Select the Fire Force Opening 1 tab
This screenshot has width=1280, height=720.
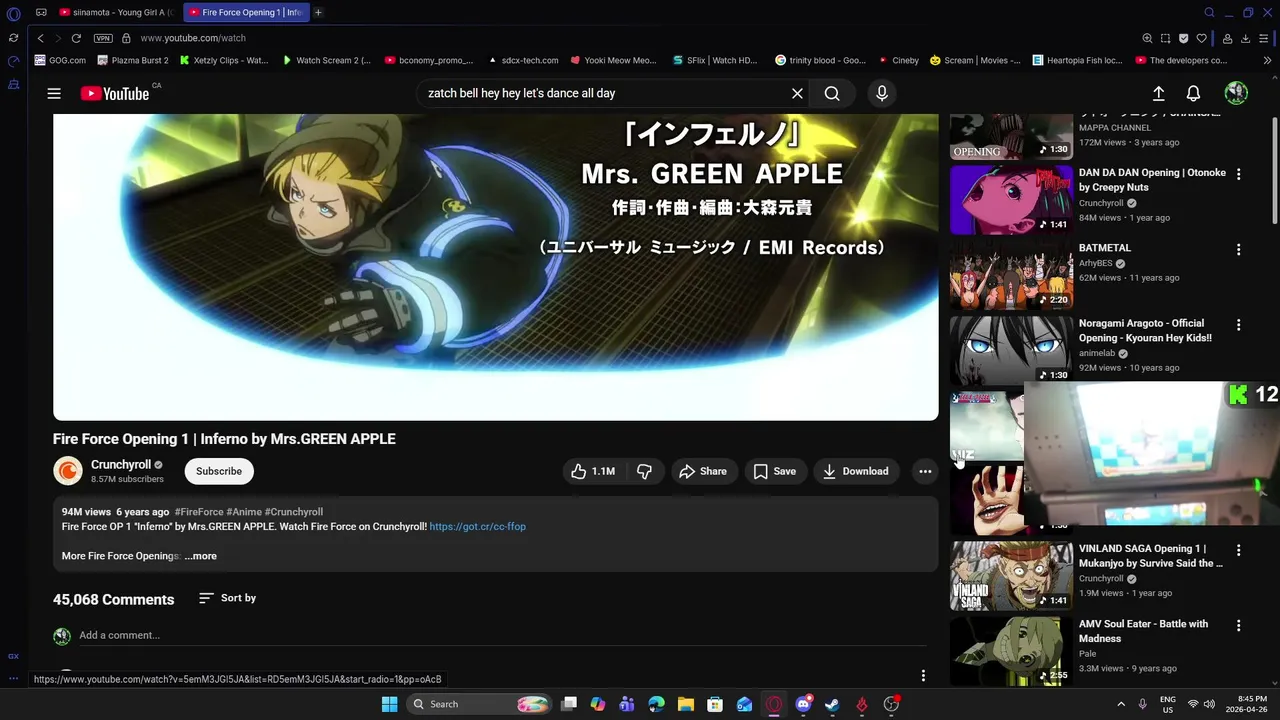pyautogui.click(x=245, y=12)
